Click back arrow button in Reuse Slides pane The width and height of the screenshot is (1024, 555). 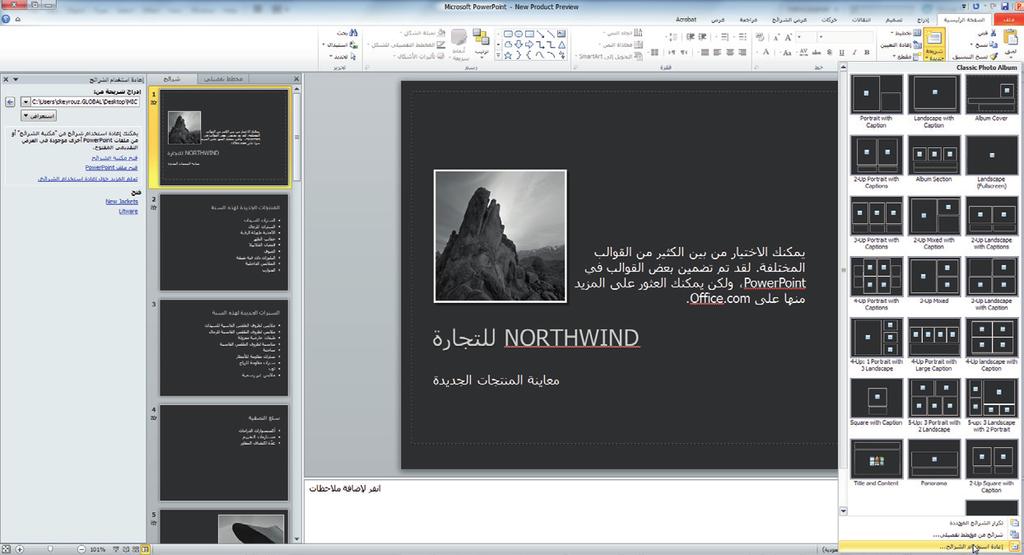coord(10,102)
